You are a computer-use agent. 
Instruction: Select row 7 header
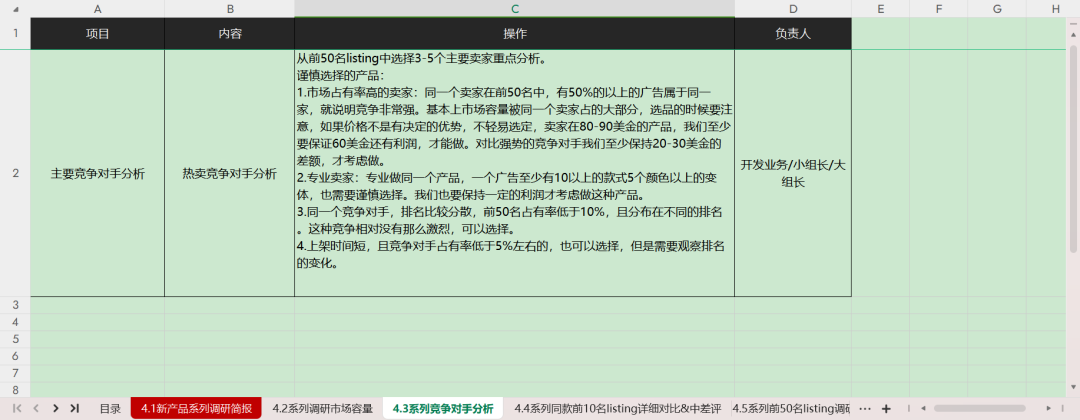[15, 372]
